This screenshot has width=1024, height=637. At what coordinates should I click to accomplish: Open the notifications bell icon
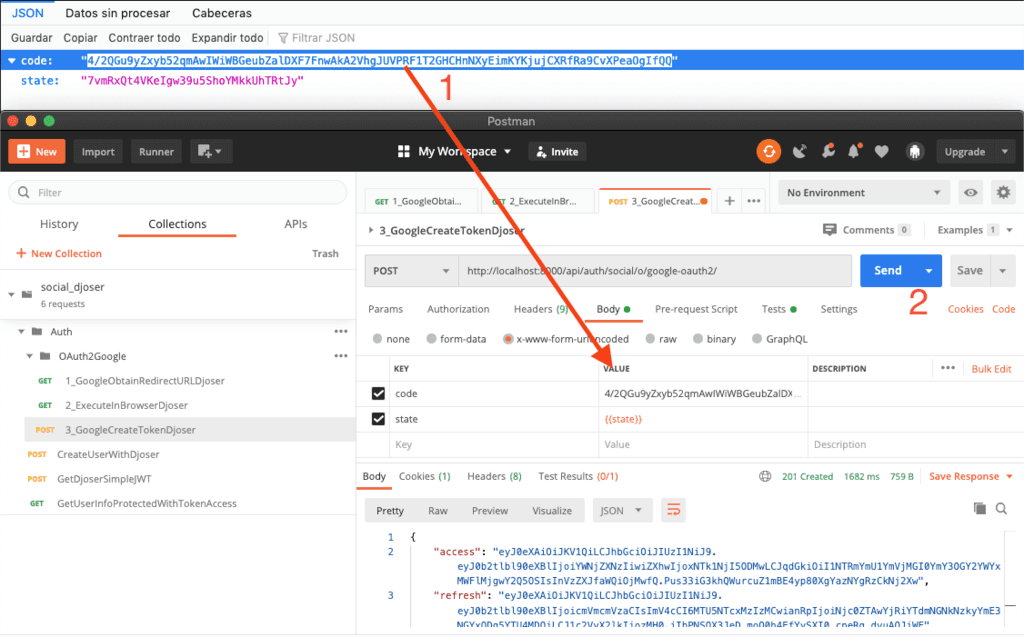click(x=854, y=152)
